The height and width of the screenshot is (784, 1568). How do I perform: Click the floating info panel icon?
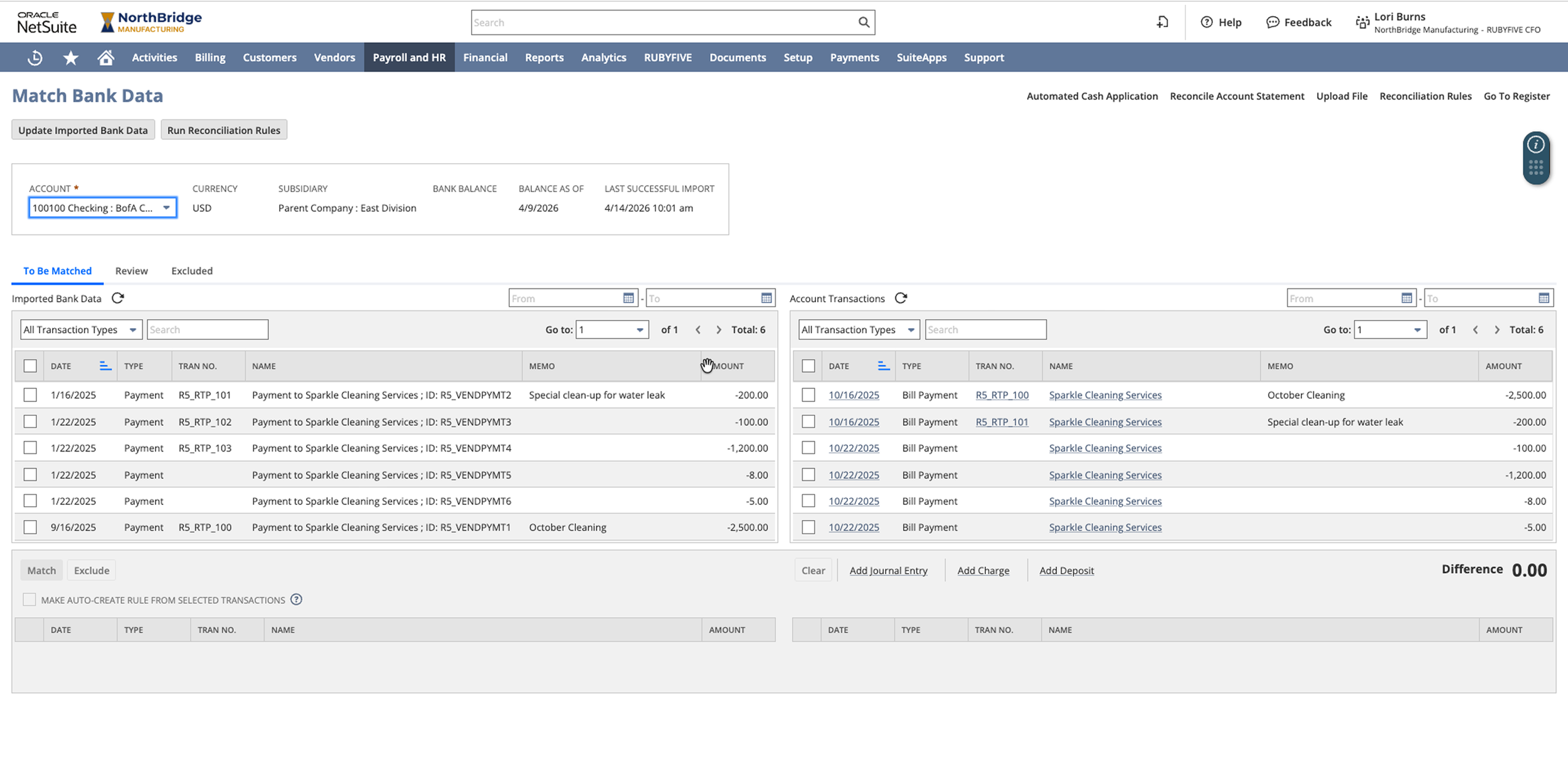point(1535,145)
